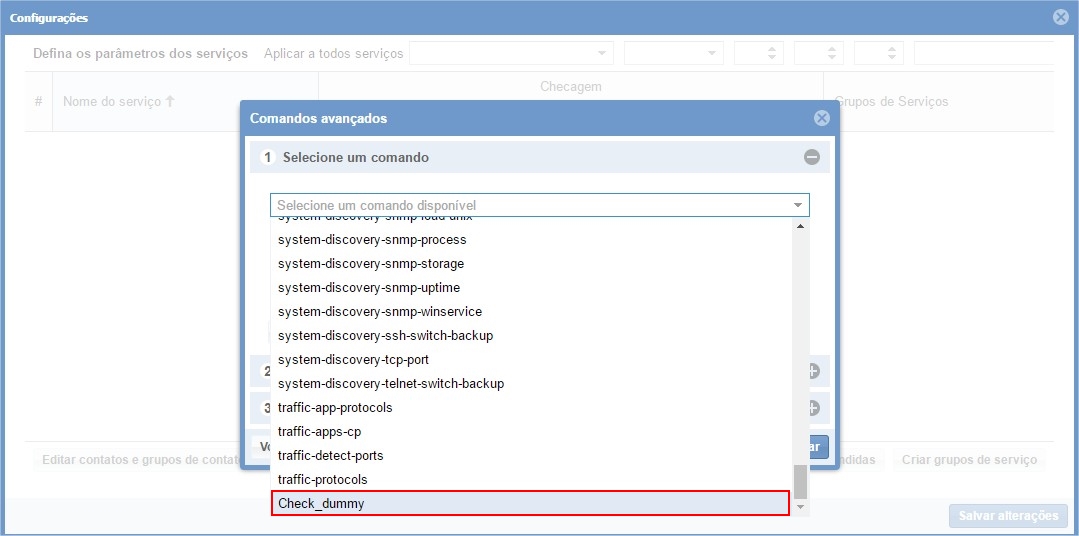Image resolution: width=1079 pixels, height=536 pixels.
Task: Collapse the Selecione um comando section
Action: click(x=812, y=157)
